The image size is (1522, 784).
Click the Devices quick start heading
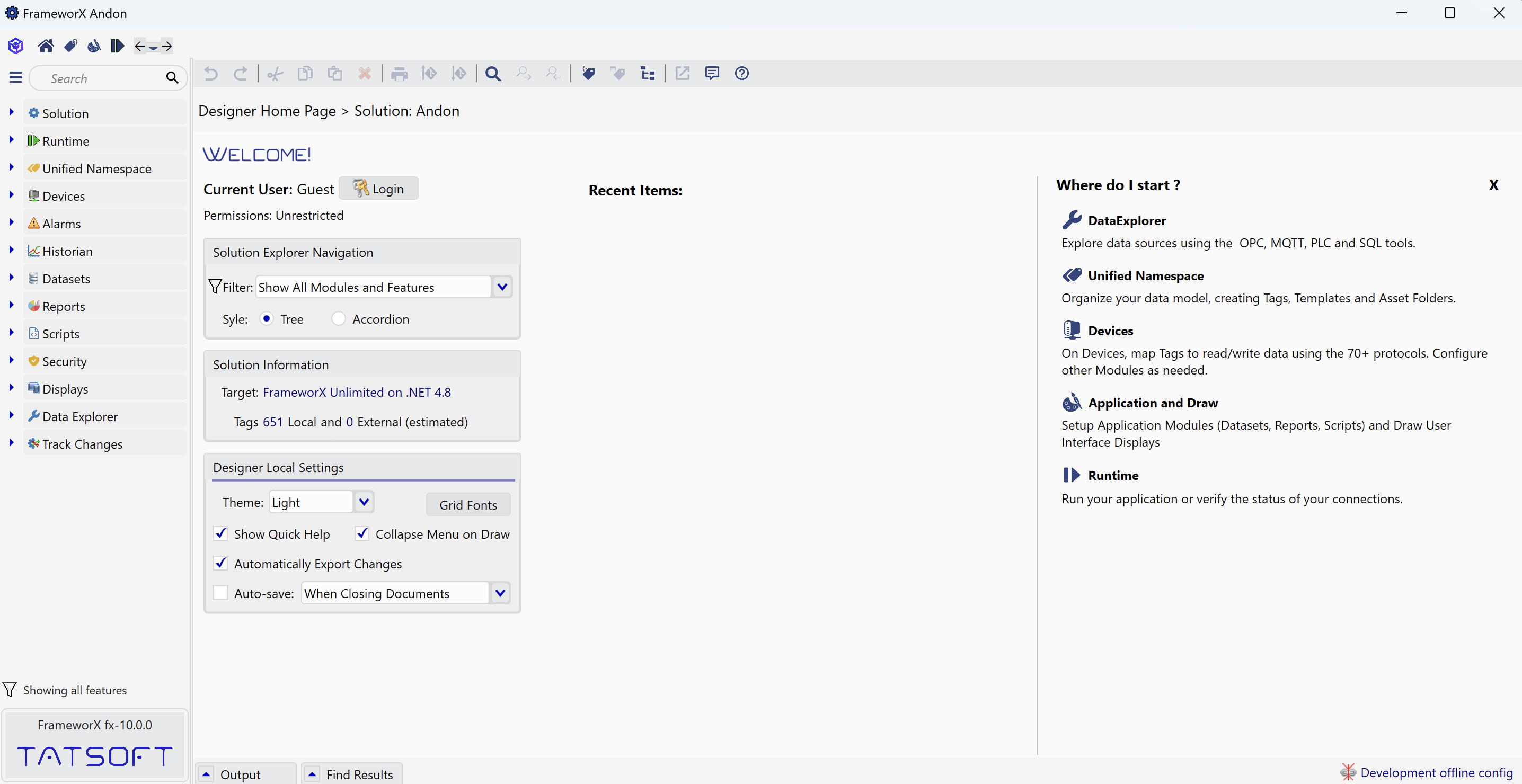(x=1110, y=330)
